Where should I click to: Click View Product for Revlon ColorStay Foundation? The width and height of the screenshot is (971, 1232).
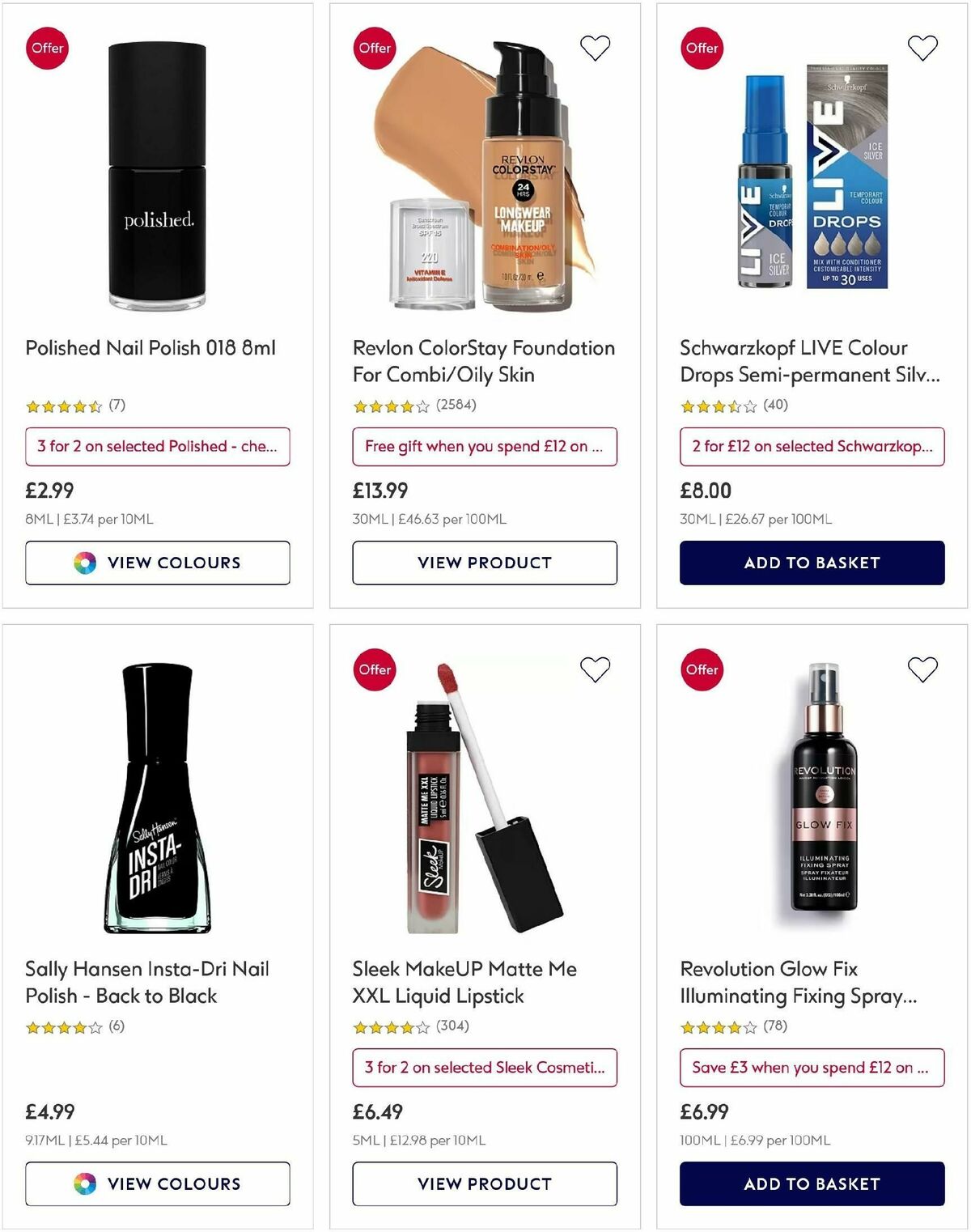click(485, 563)
